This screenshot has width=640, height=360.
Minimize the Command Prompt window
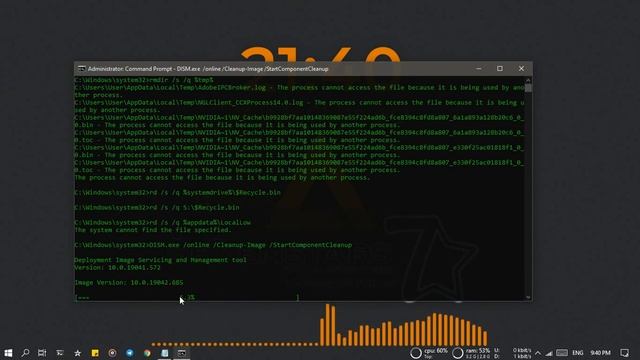click(x=479, y=69)
